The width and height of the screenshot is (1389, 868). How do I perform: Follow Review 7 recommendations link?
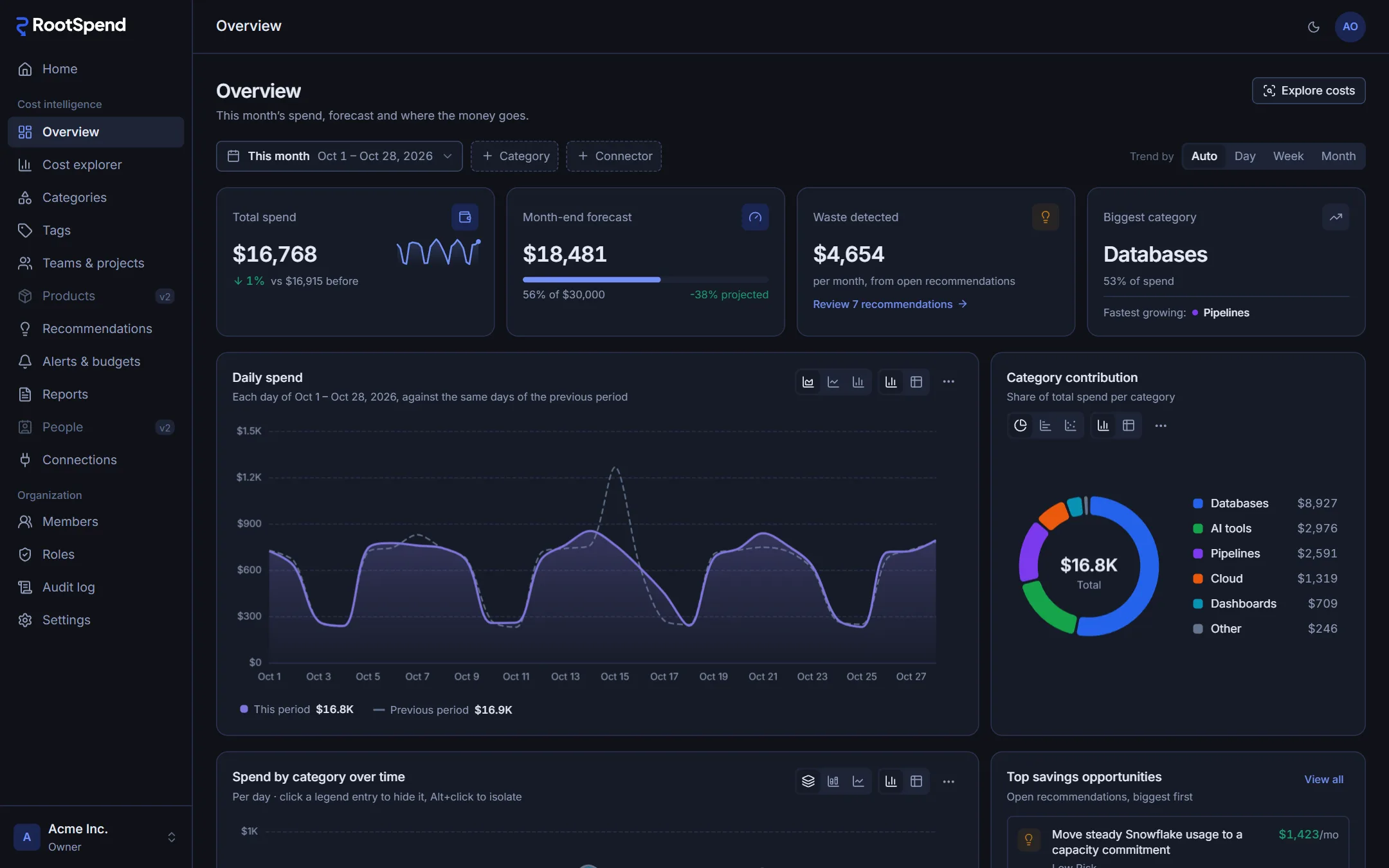click(x=890, y=304)
